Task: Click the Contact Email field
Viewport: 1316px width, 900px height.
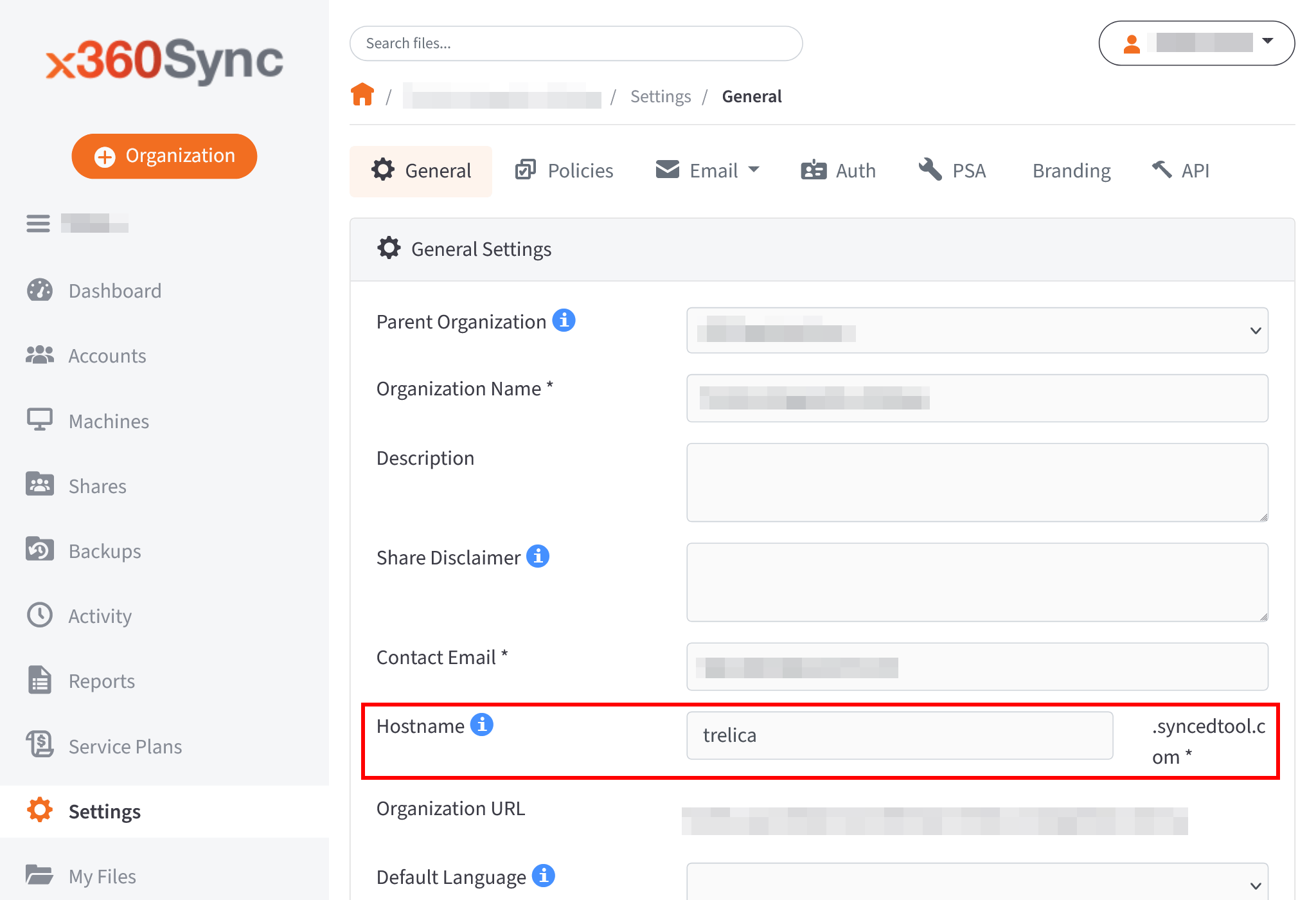Action: pyautogui.click(x=977, y=667)
